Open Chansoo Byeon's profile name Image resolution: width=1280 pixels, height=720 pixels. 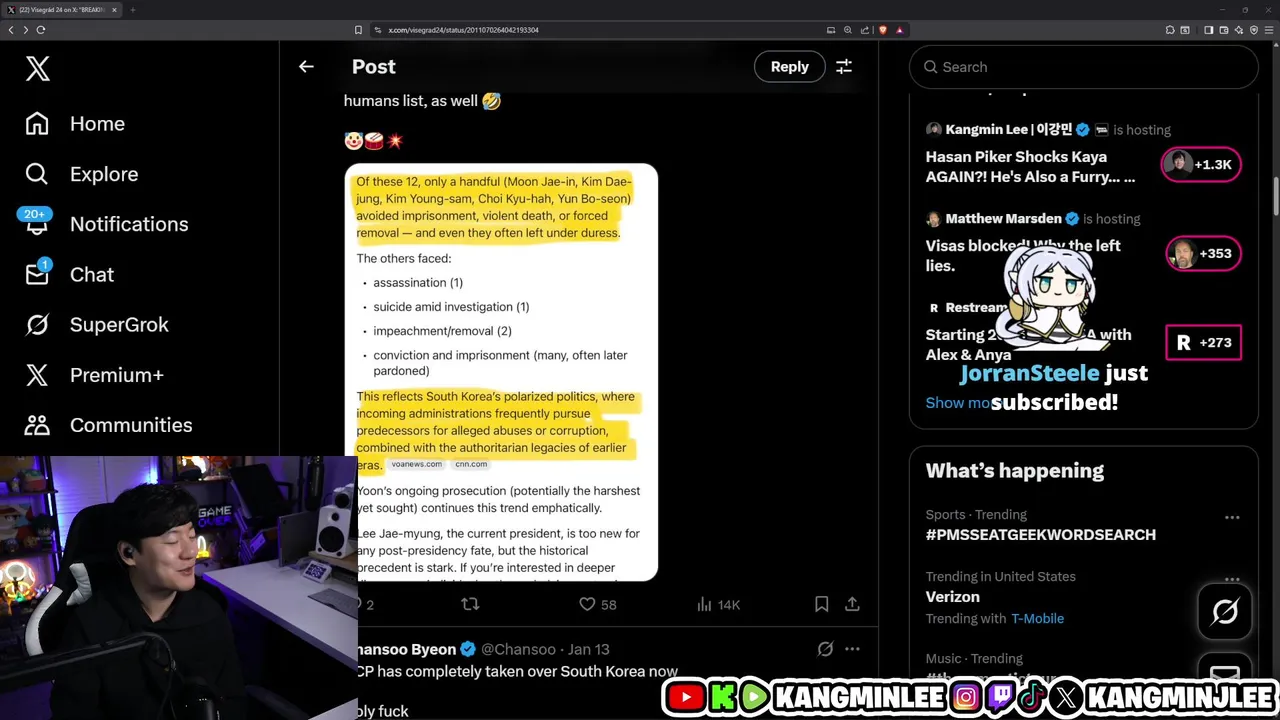(x=406, y=649)
